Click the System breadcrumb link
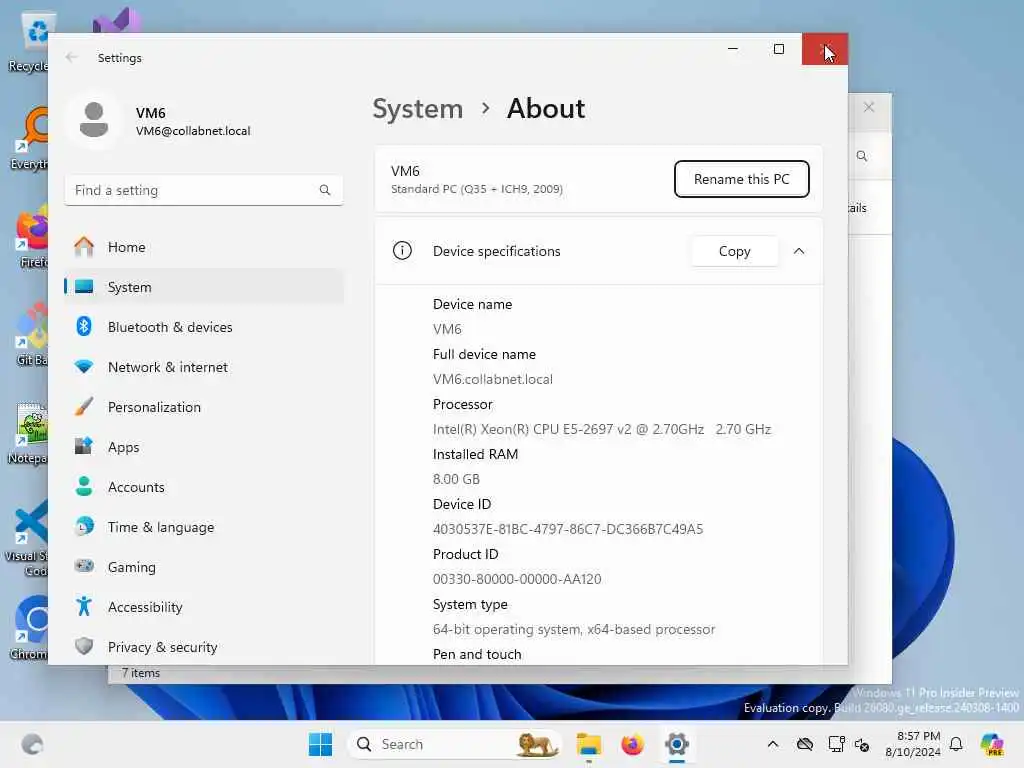 point(417,108)
